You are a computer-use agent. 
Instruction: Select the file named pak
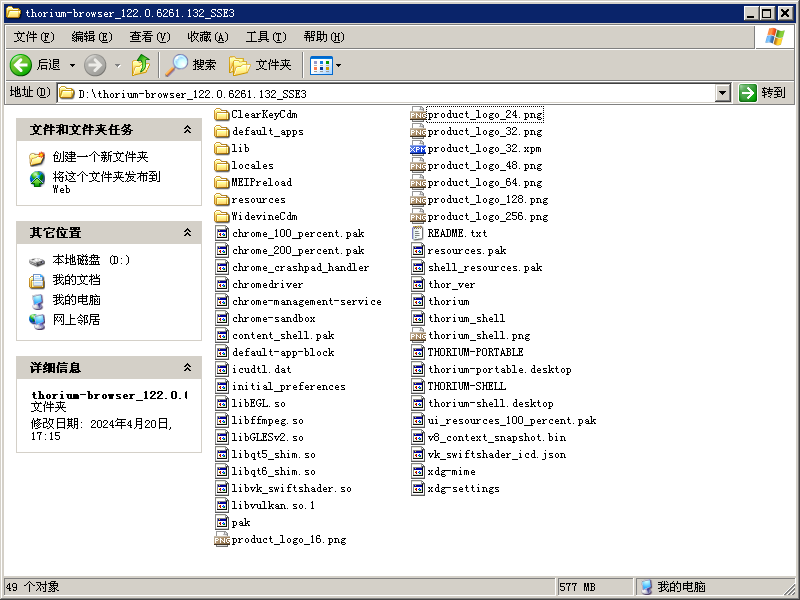point(240,522)
